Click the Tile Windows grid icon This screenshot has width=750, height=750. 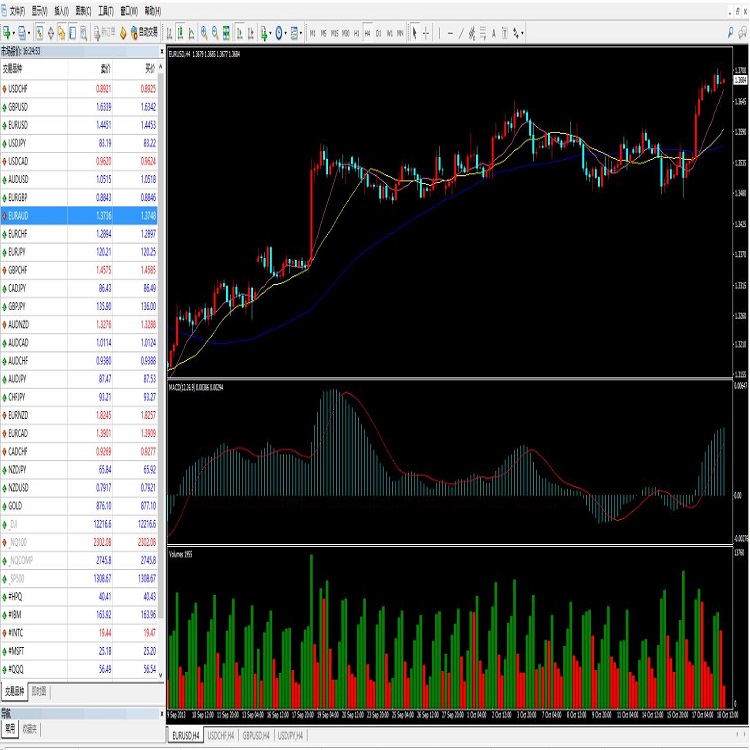pos(226,33)
